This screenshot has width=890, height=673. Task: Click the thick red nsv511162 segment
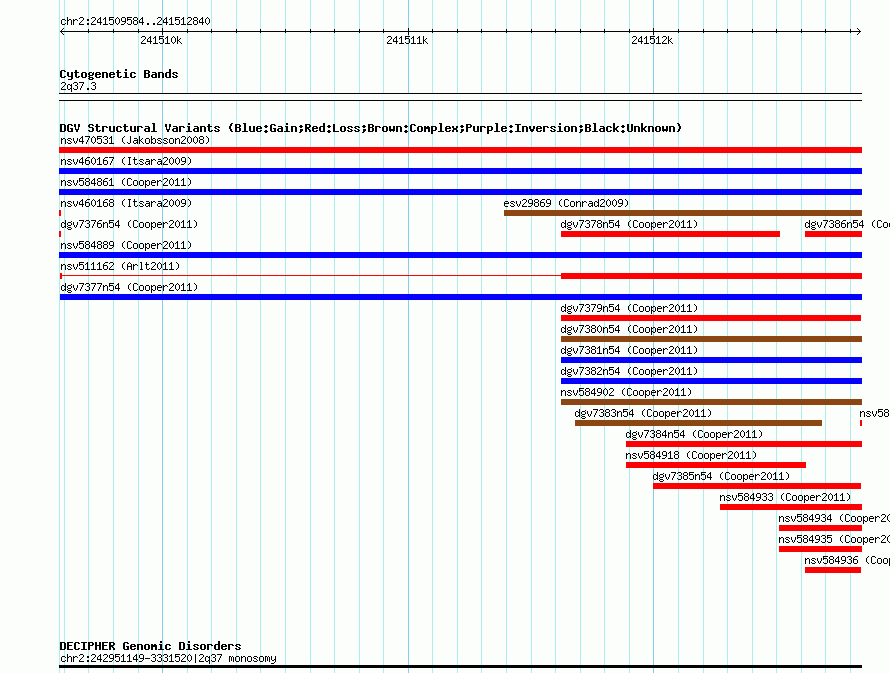[x=711, y=276]
